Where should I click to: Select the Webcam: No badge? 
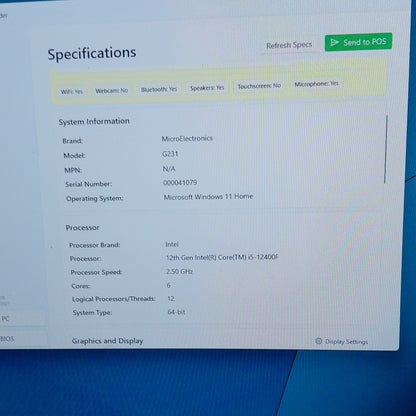point(112,91)
